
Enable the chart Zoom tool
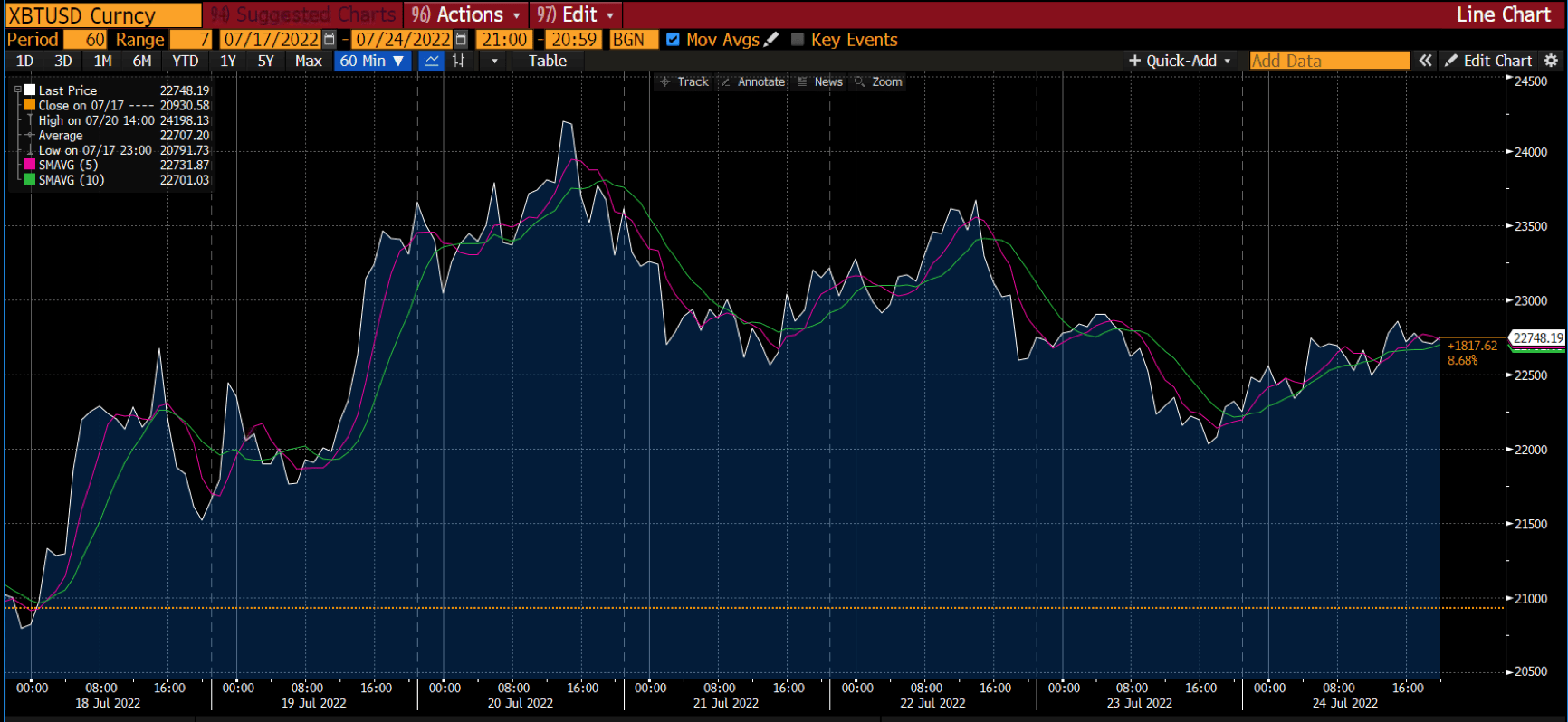coord(878,81)
